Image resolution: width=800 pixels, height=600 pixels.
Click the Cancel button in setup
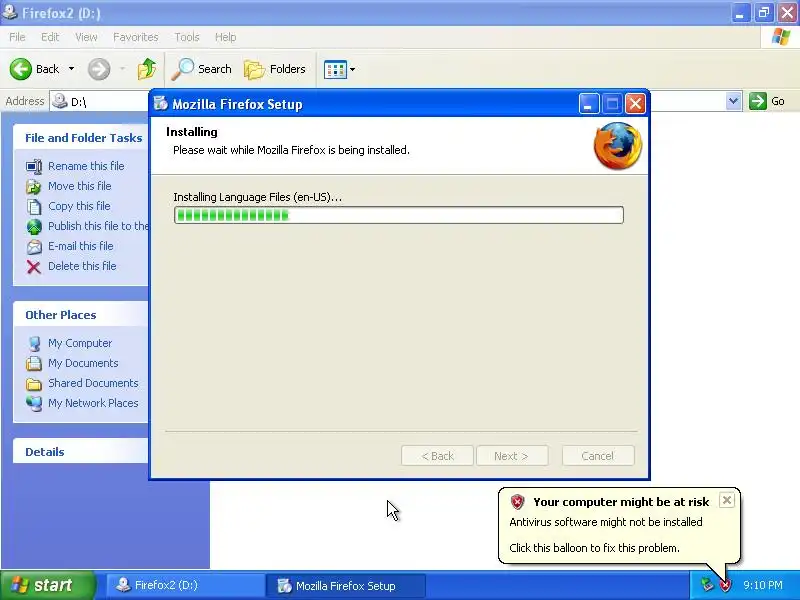598,456
